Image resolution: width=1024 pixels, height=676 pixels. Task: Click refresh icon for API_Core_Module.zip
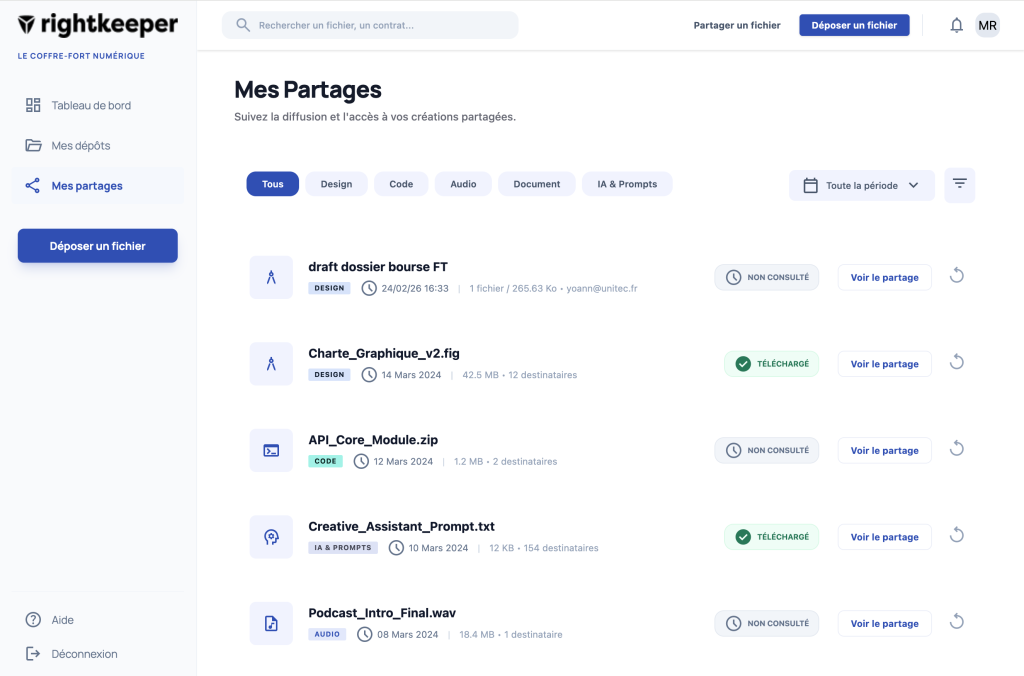click(x=956, y=449)
